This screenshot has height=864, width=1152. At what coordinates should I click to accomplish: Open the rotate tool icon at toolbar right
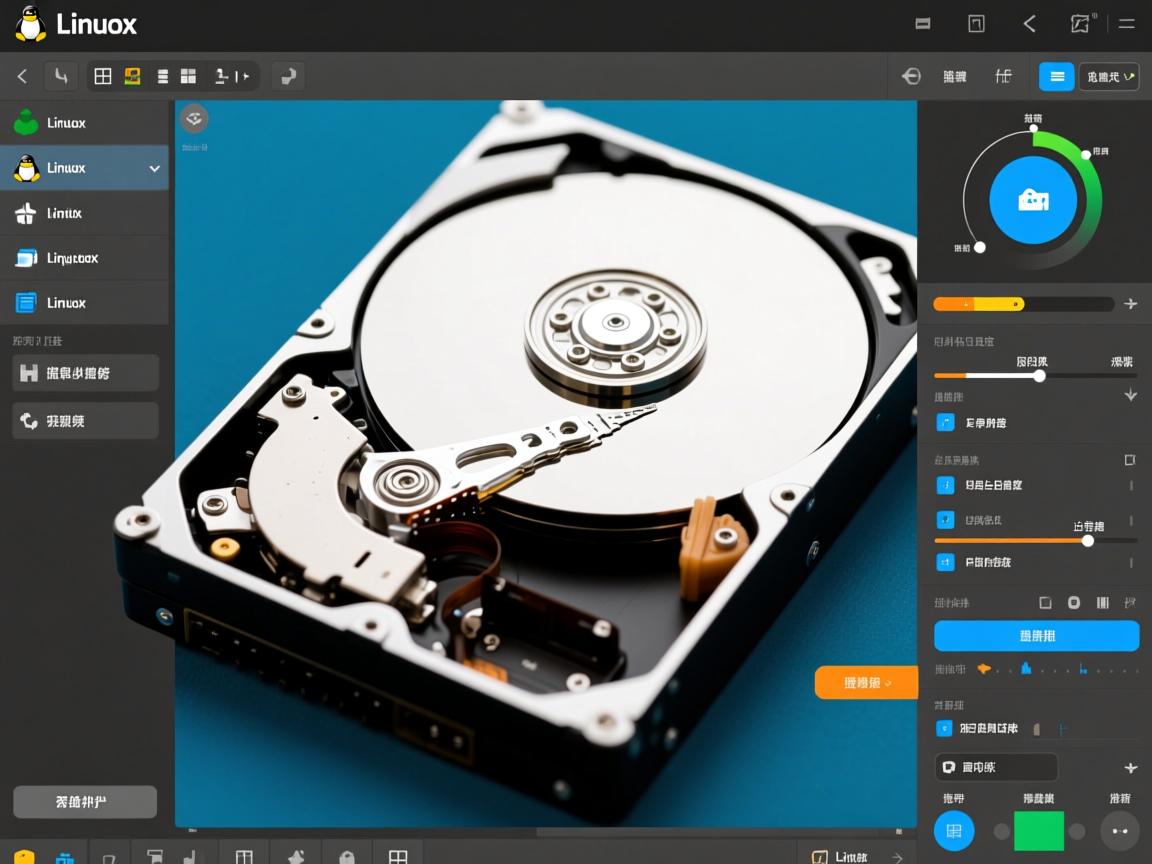tap(288, 75)
